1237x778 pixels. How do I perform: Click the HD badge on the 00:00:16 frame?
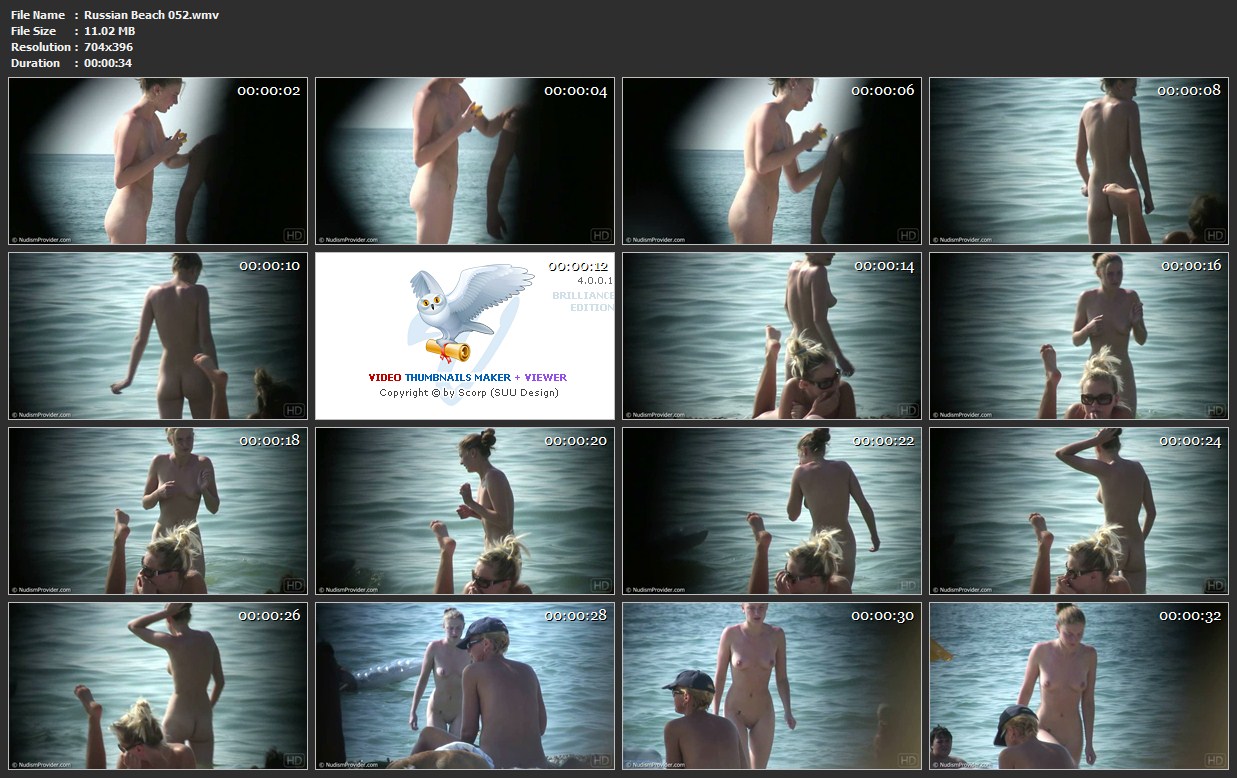pos(1214,410)
